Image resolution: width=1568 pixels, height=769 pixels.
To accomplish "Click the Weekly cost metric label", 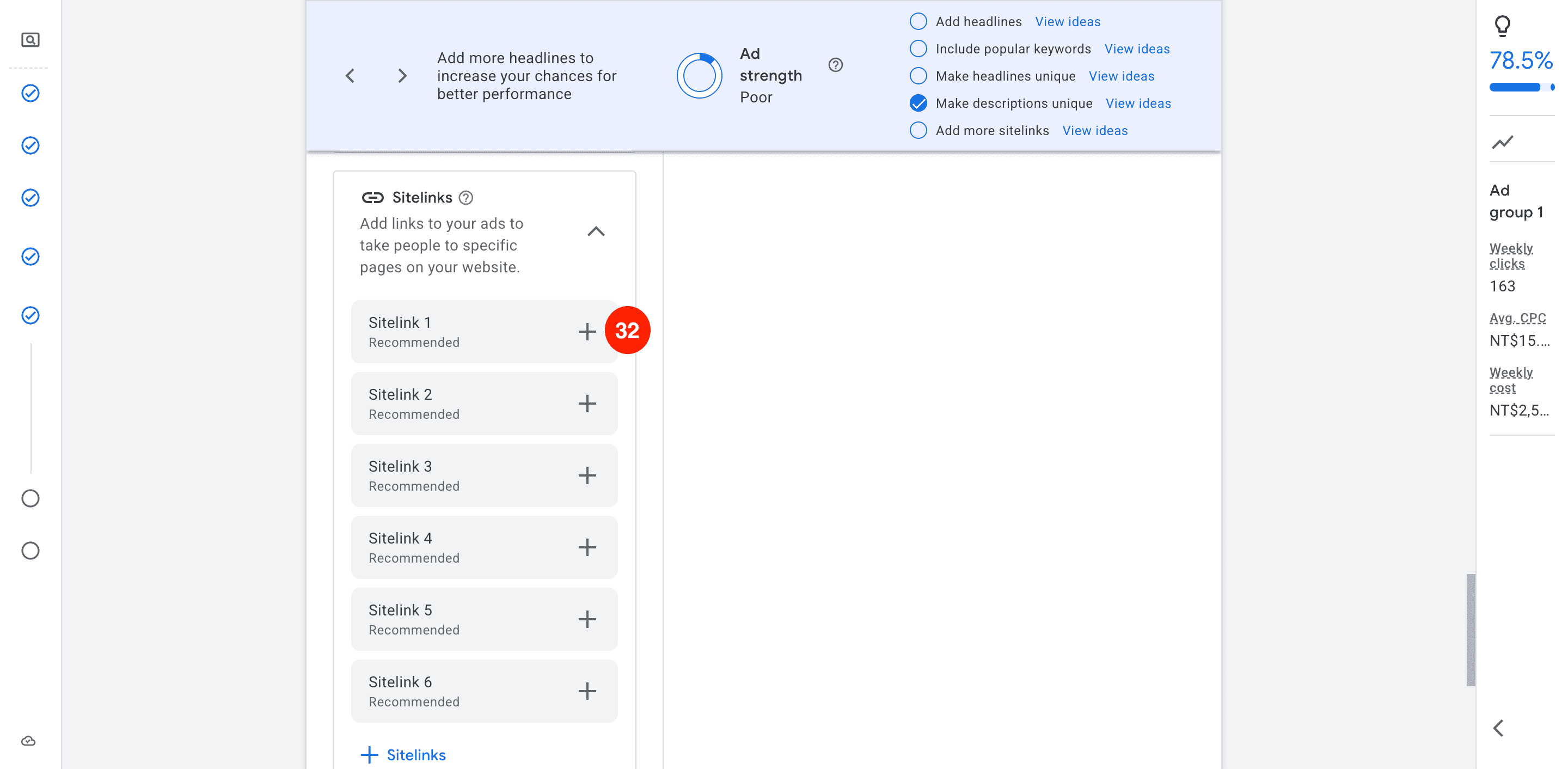I will pyautogui.click(x=1511, y=380).
